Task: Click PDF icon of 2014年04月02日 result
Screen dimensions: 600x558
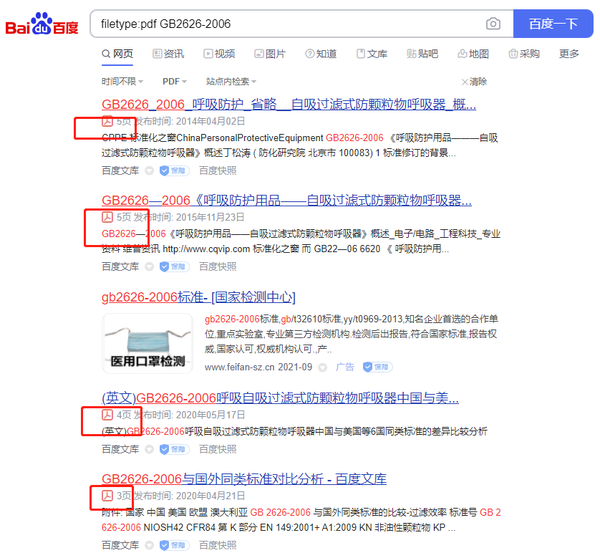Action: click(x=107, y=121)
